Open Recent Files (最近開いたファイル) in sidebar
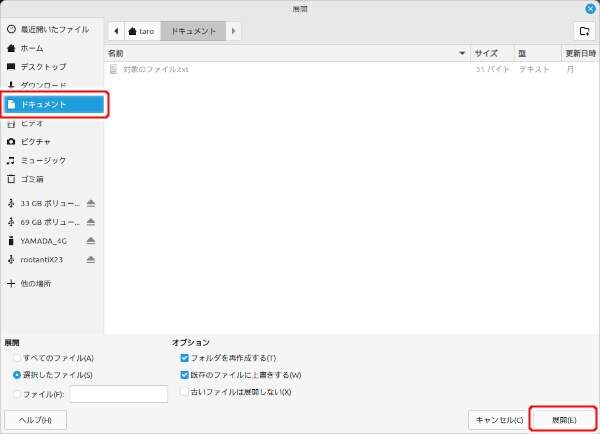 52,29
